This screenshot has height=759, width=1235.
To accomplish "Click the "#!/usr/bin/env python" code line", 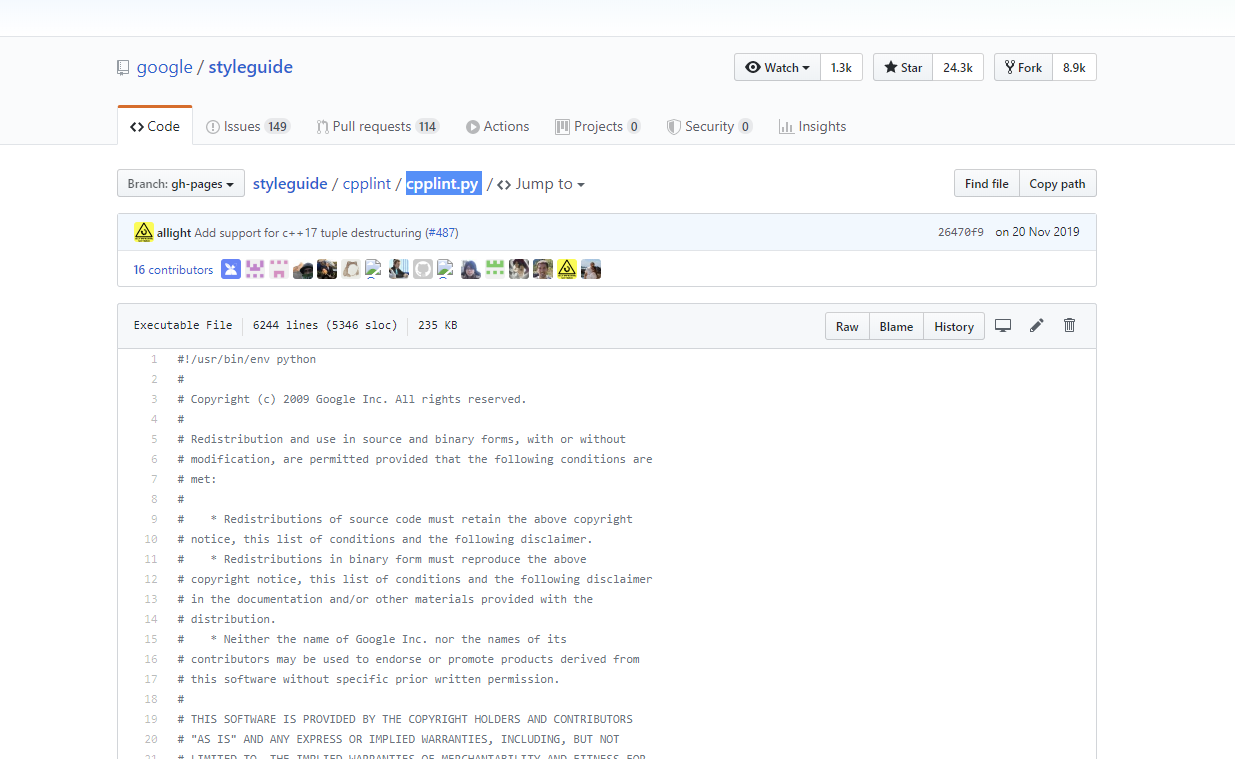I will tap(247, 359).
